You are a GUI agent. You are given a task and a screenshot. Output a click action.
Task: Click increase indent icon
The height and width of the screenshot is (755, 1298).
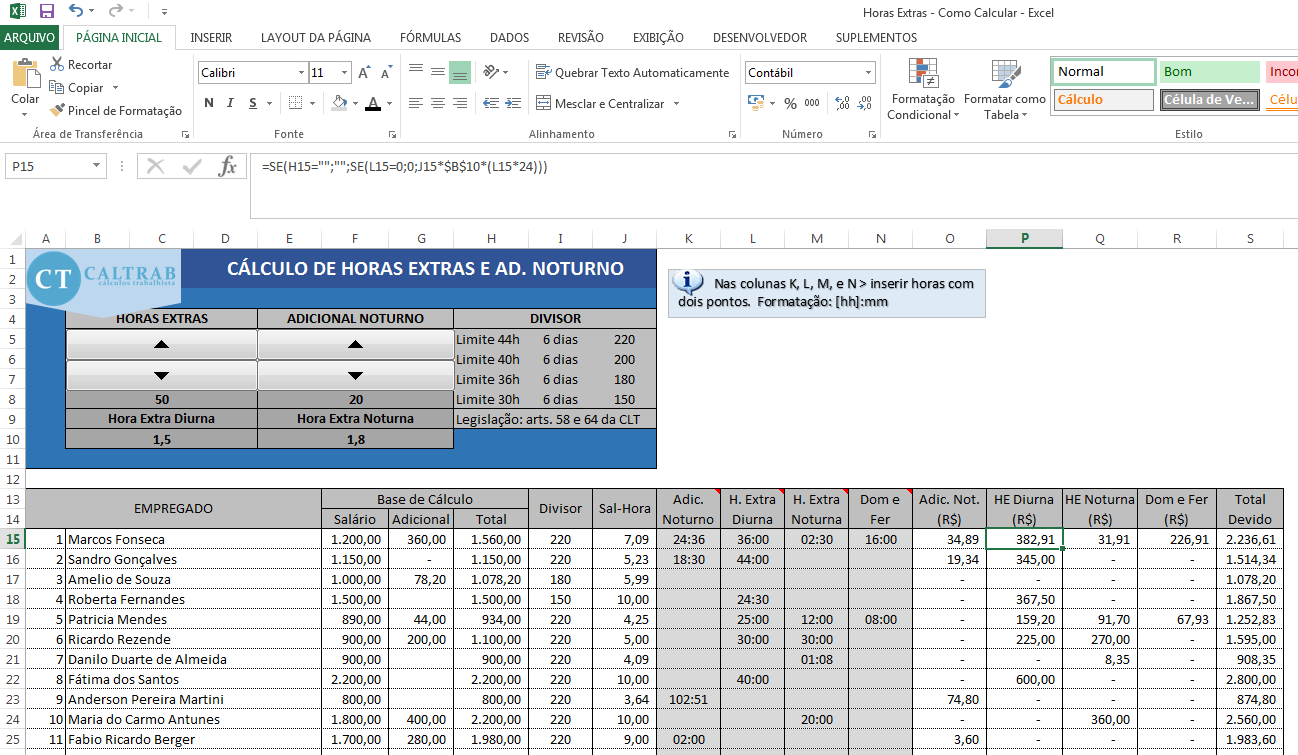click(x=514, y=103)
